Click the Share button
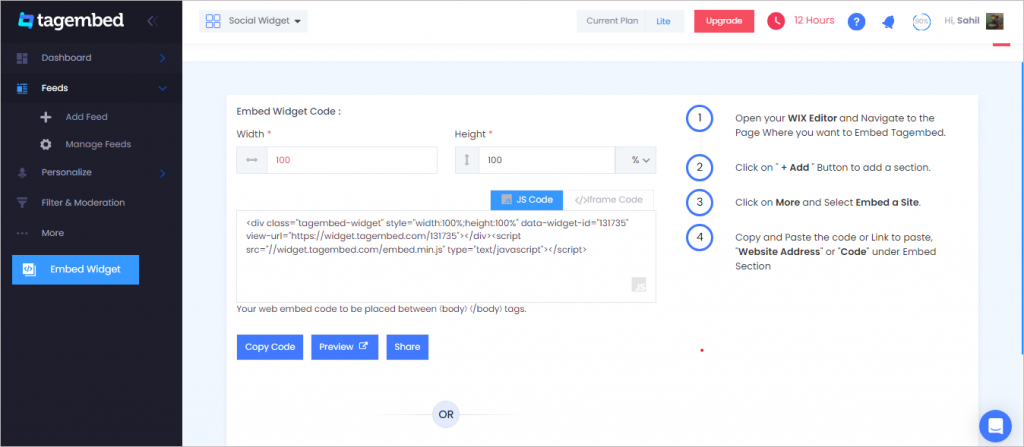The height and width of the screenshot is (447, 1024). (408, 347)
